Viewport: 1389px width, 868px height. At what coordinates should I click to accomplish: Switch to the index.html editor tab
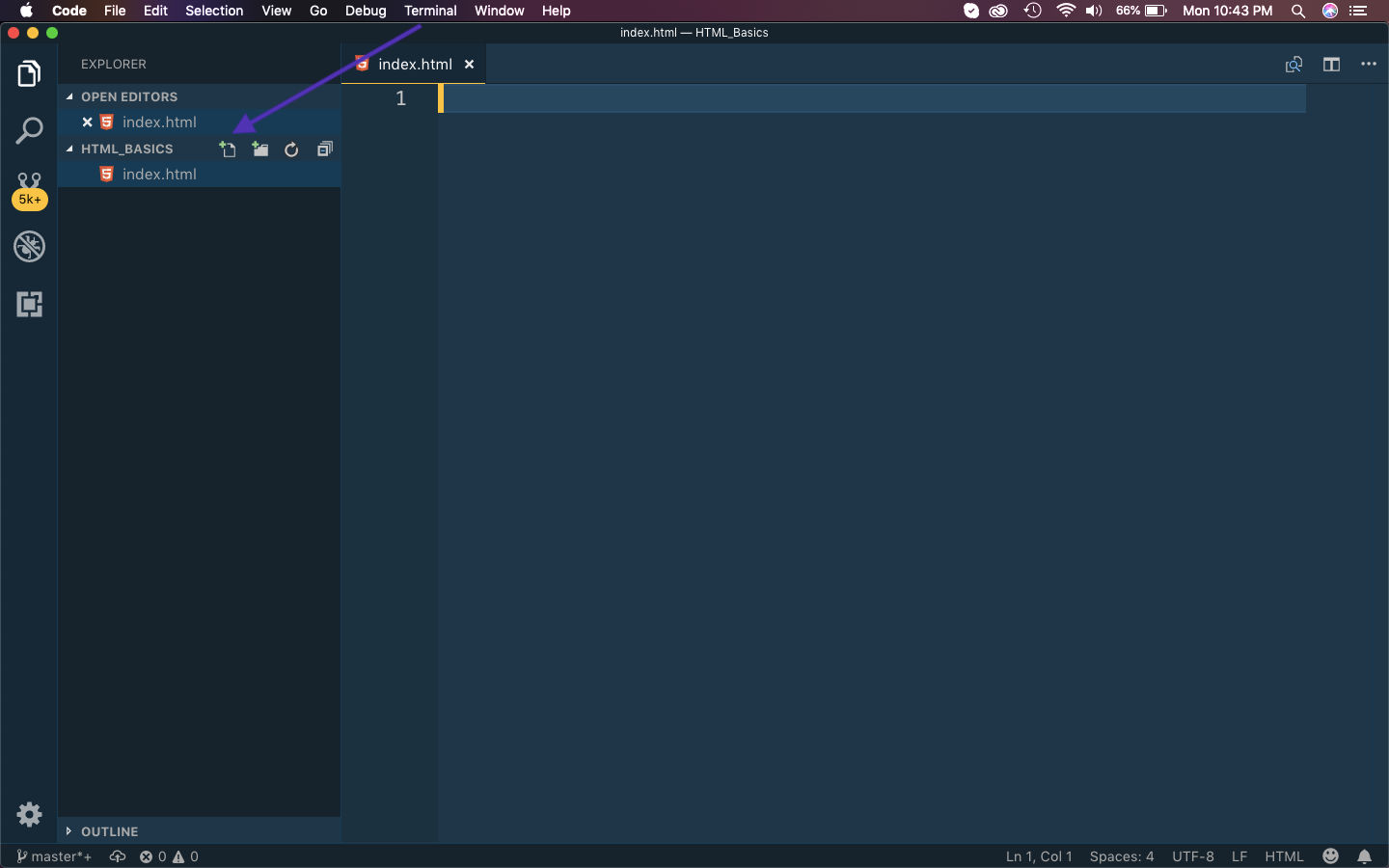tap(415, 65)
